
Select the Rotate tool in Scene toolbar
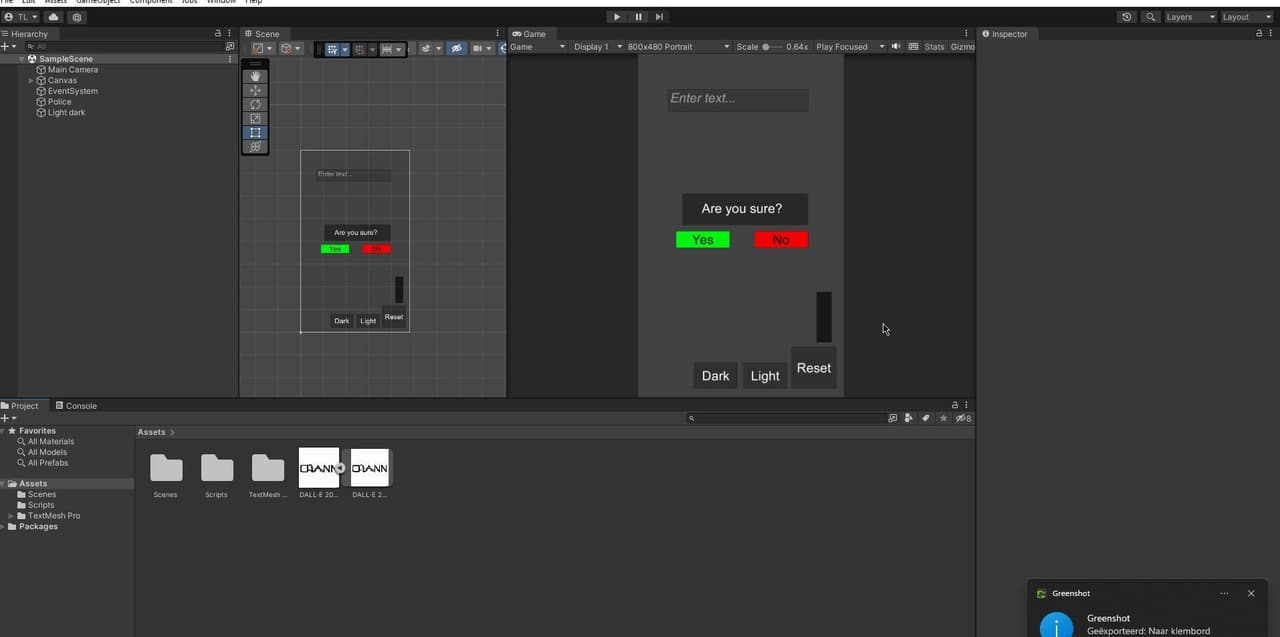[255, 104]
